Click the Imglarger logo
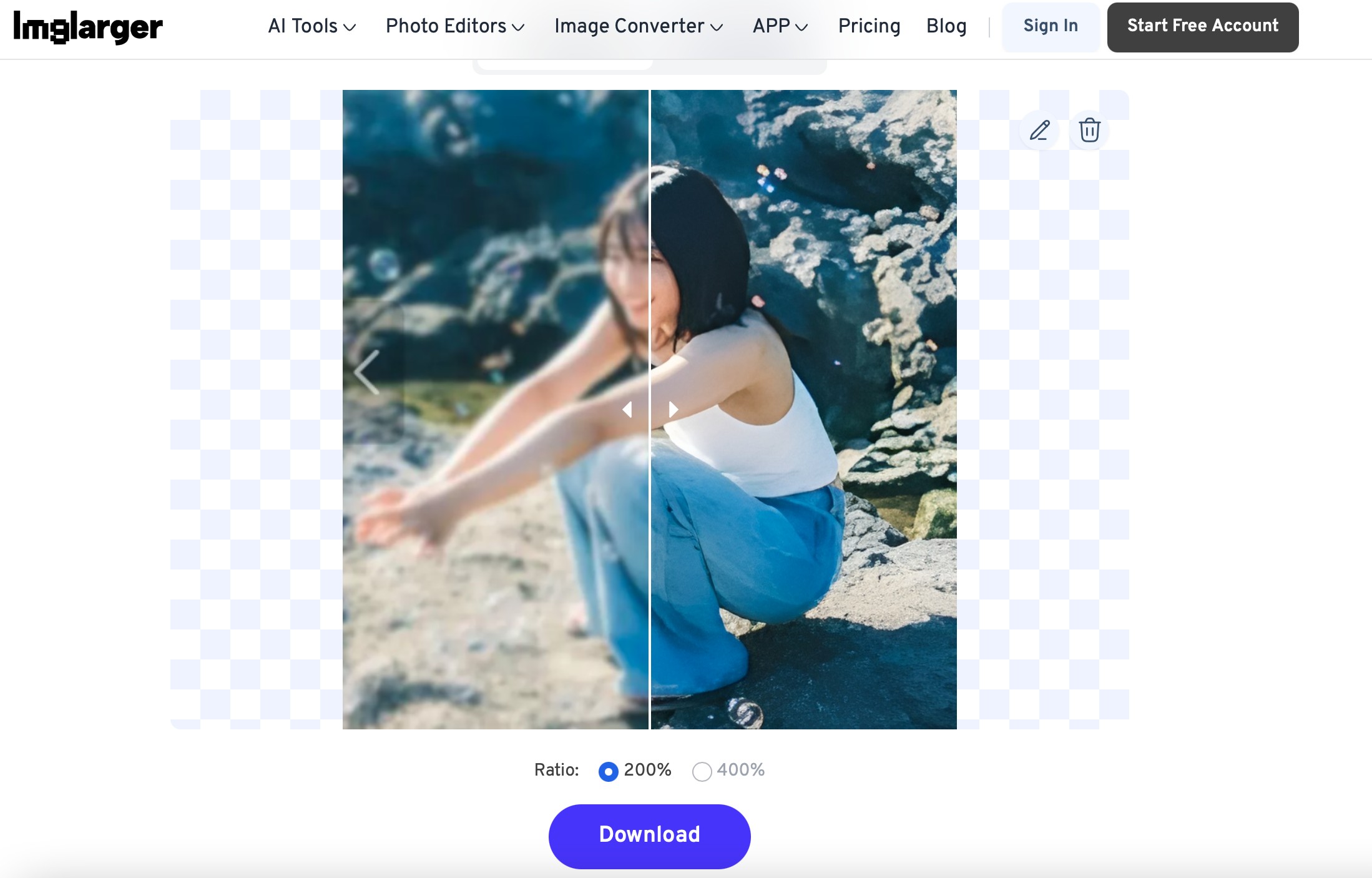This screenshot has width=1372, height=878. click(88, 27)
